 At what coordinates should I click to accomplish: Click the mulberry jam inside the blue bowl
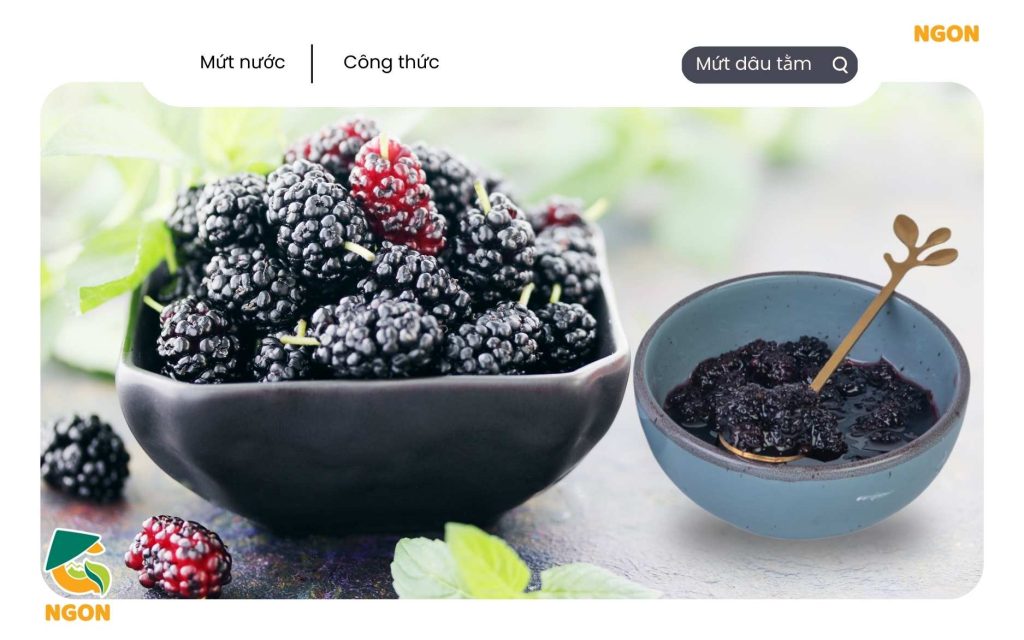click(800, 398)
